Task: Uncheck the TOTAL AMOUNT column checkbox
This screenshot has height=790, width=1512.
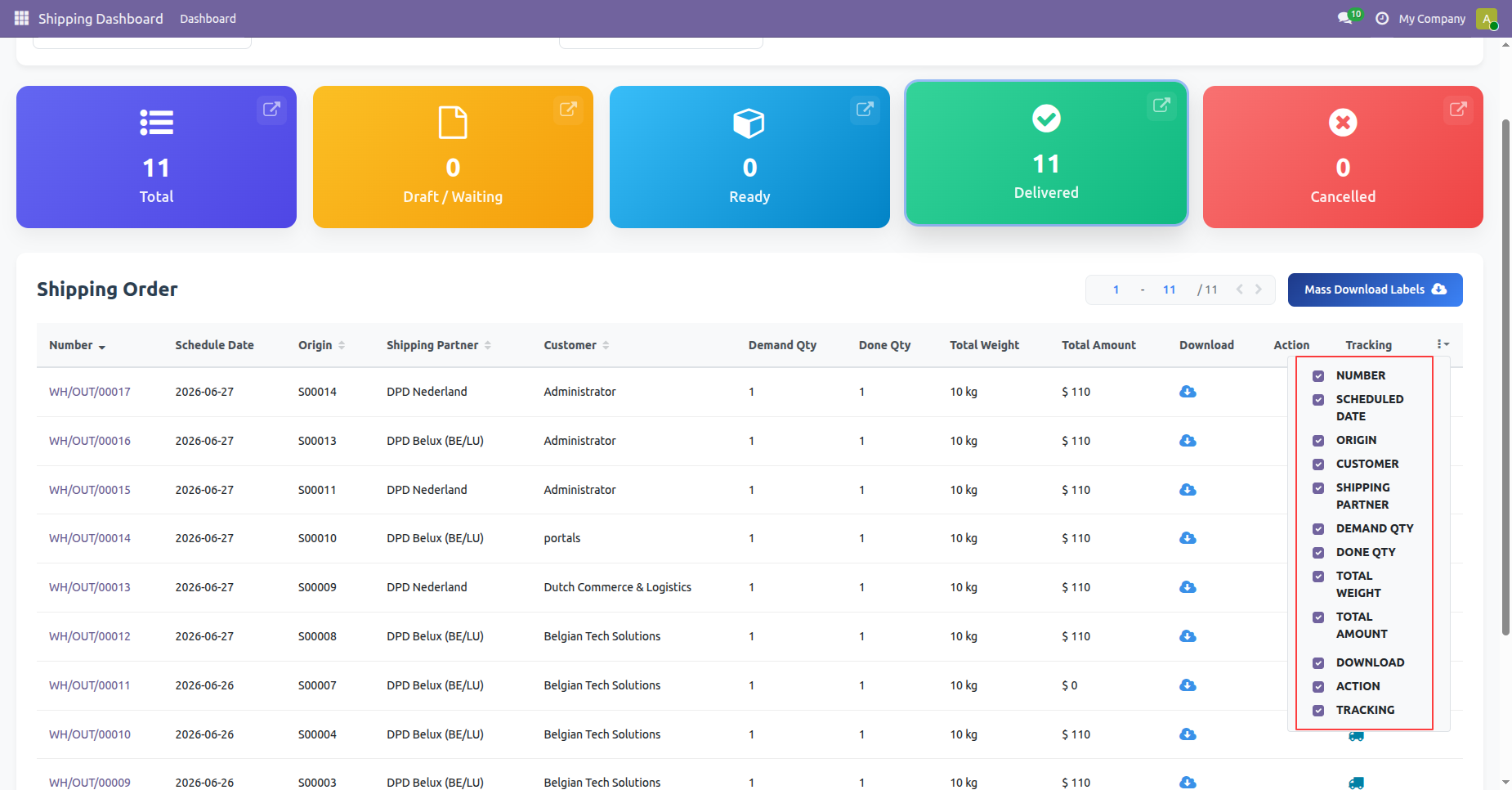Action: pos(1318,617)
